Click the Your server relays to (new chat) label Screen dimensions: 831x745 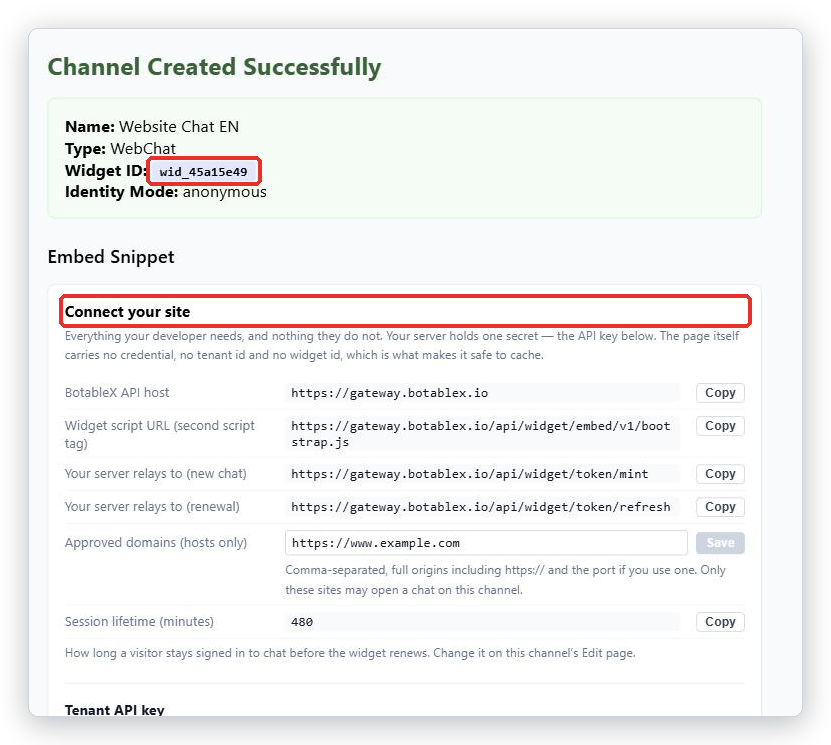(x=155, y=474)
